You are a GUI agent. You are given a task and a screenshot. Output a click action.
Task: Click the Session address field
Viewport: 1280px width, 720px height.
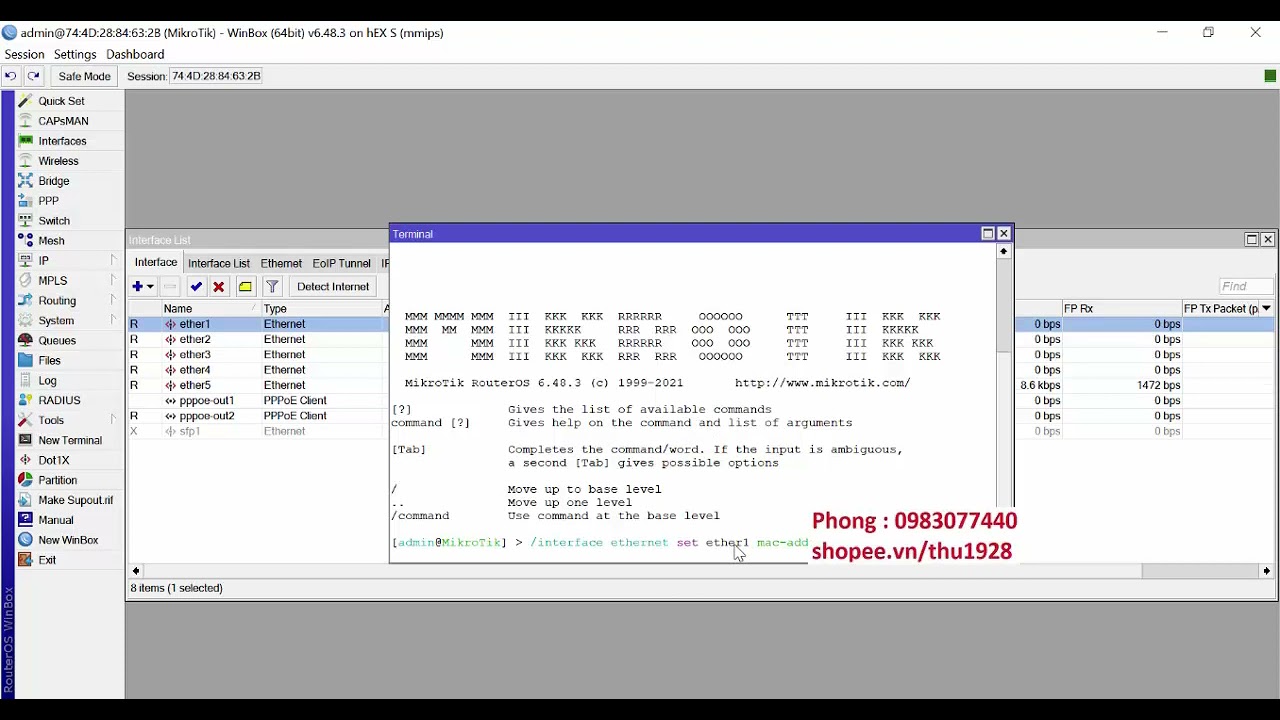tap(216, 76)
